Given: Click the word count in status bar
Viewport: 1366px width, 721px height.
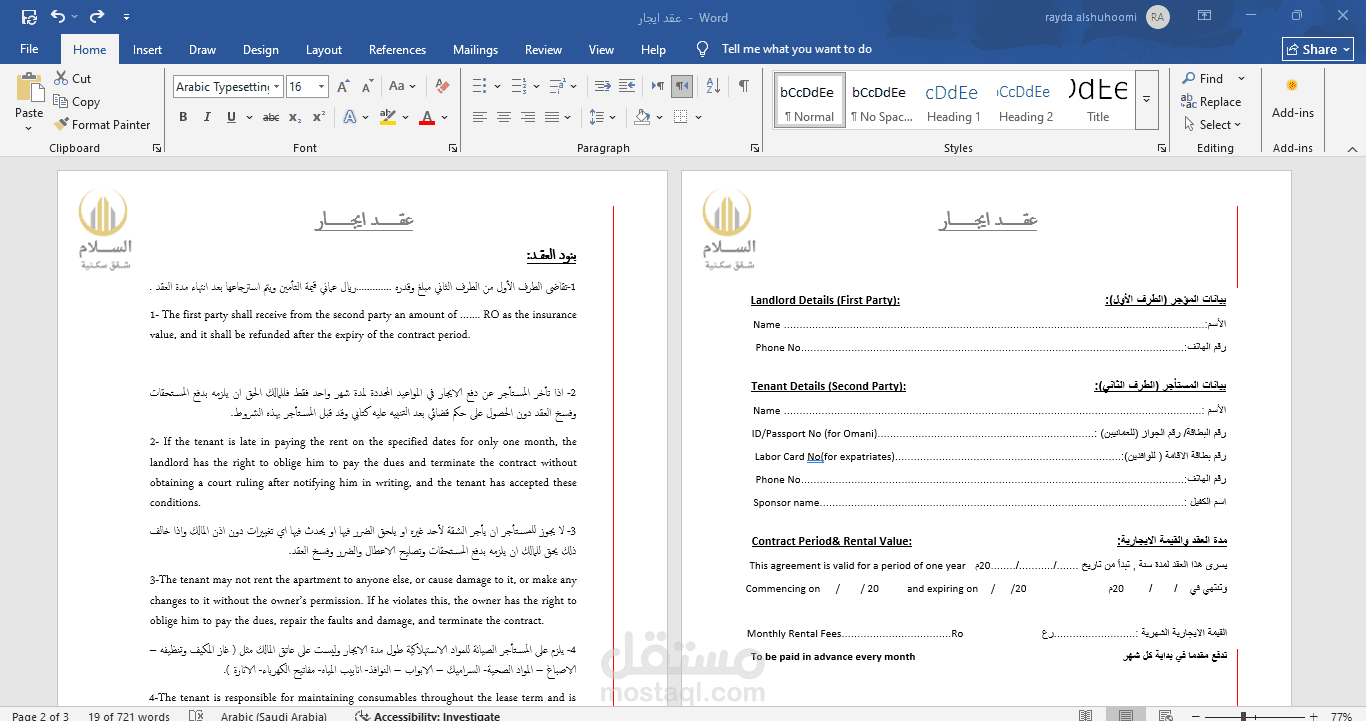Looking at the screenshot, I should (129, 716).
